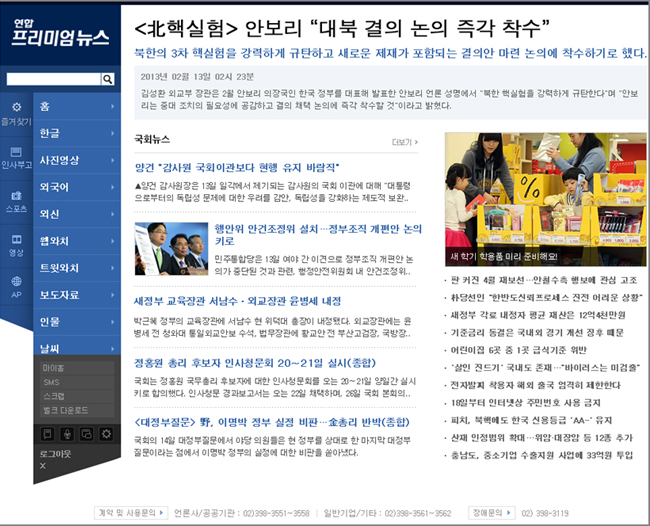Open the press conference news thumbnail
650x526 pixels.
point(171,249)
